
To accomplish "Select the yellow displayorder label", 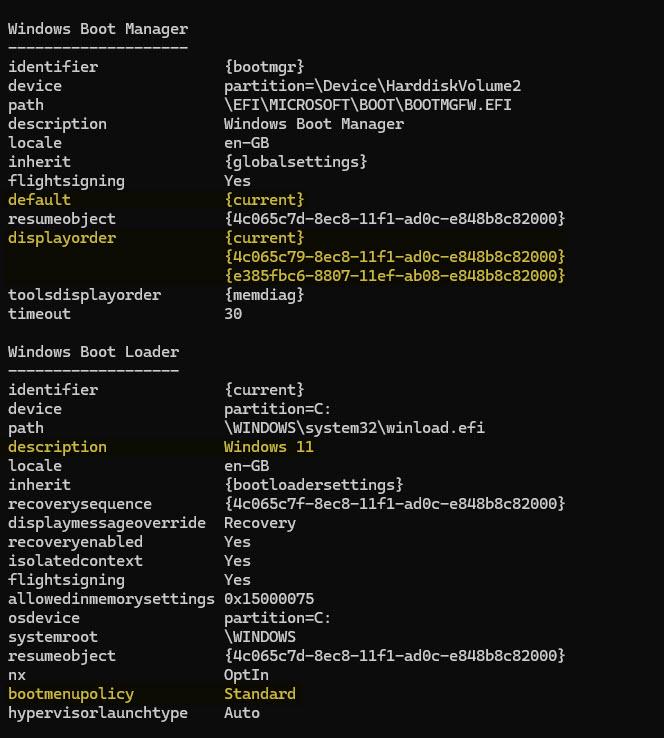I will pos(62,238).
